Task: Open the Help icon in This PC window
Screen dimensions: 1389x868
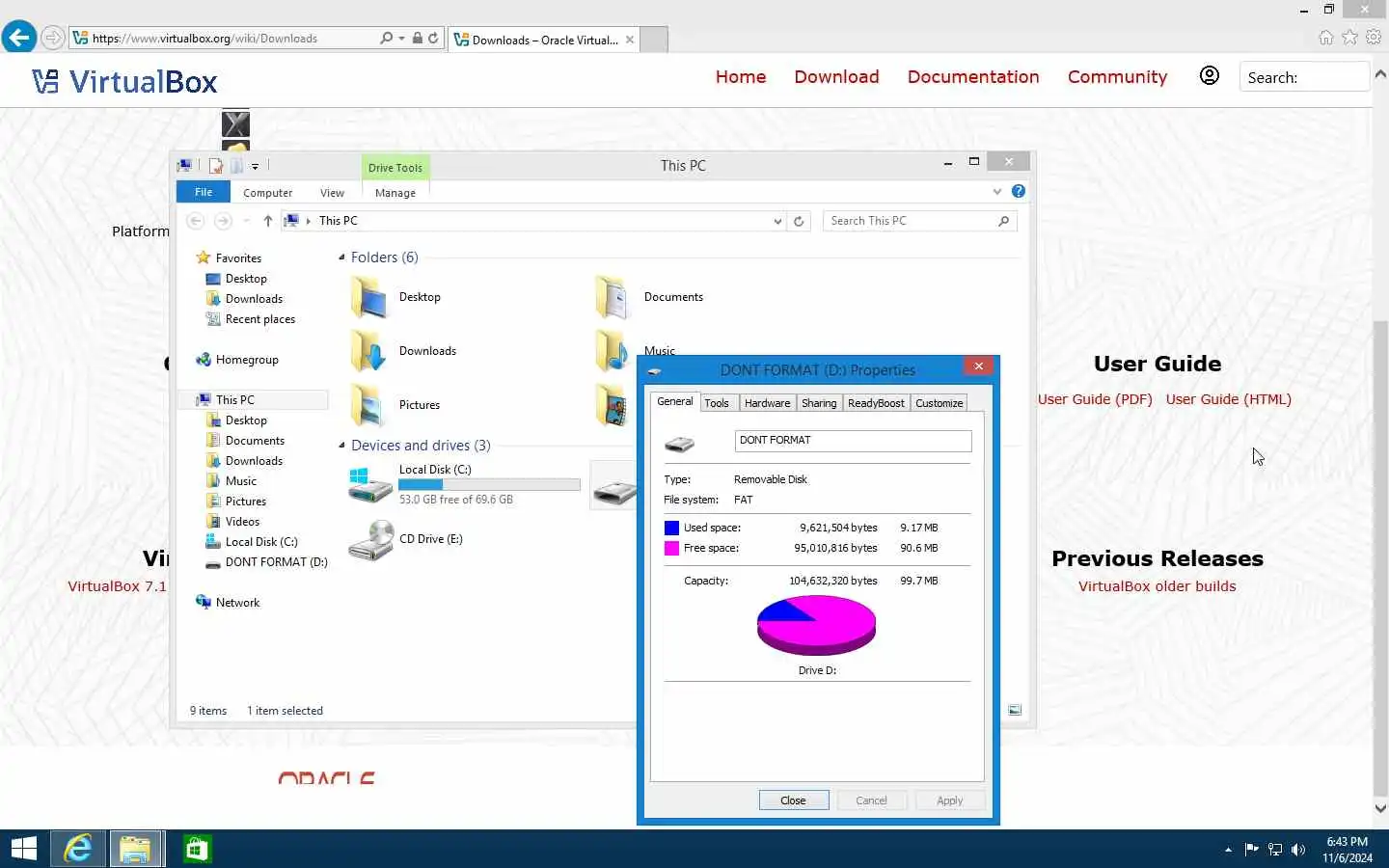Action: click(x=1018, y=191)
